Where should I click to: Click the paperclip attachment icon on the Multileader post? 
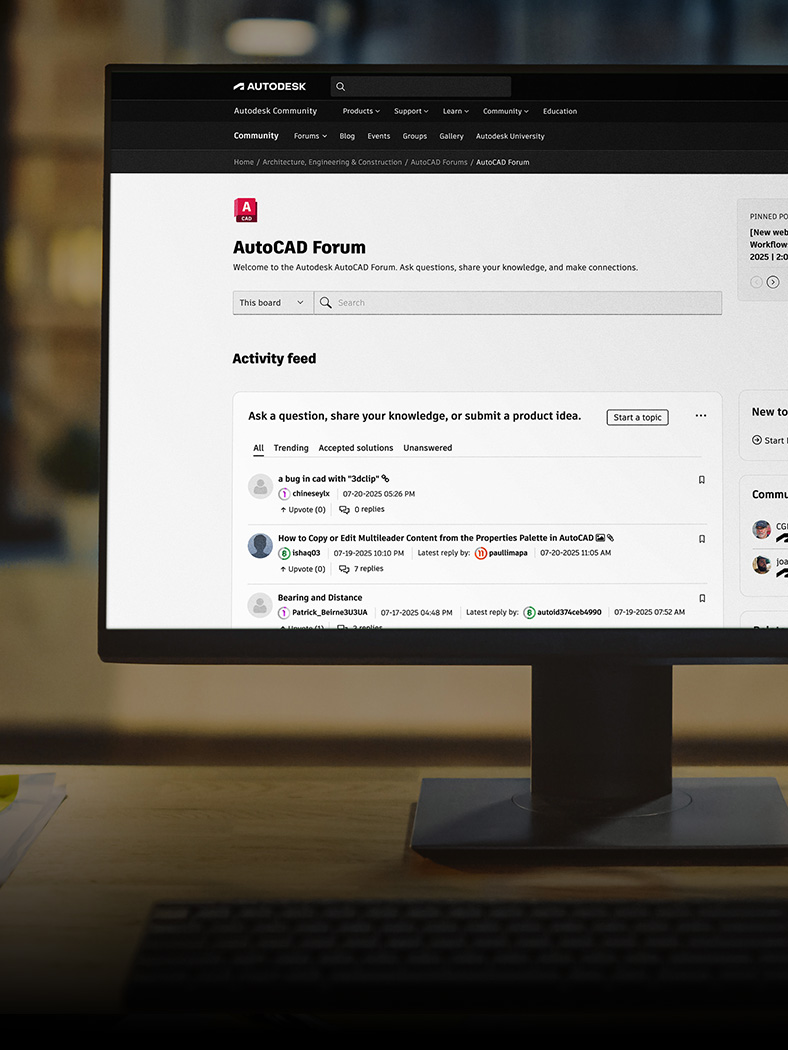click(x=611, y=538)
